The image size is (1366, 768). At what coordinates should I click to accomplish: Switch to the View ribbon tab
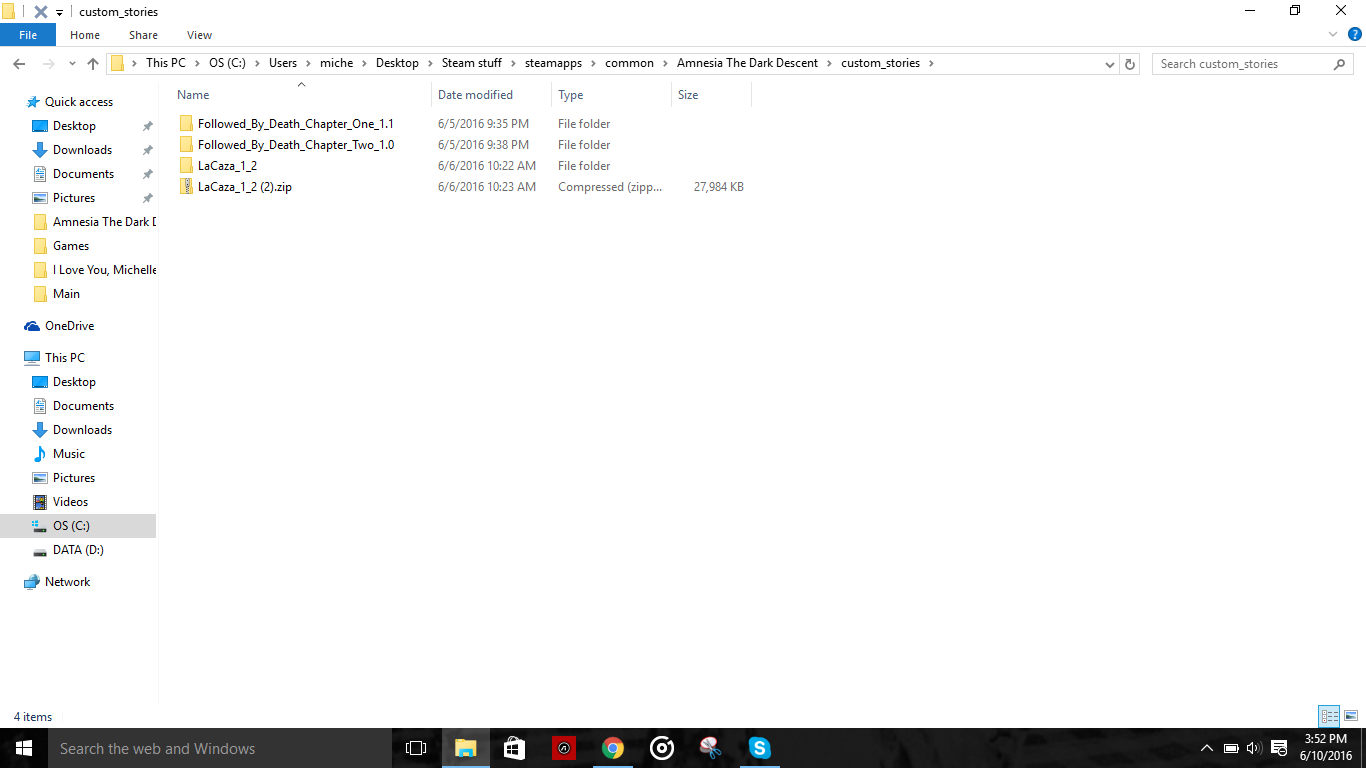[199, 35]
